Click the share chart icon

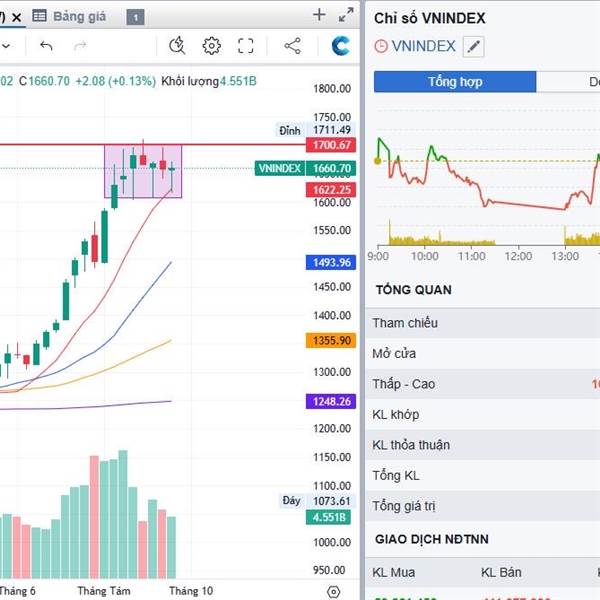tap(292, 45)
